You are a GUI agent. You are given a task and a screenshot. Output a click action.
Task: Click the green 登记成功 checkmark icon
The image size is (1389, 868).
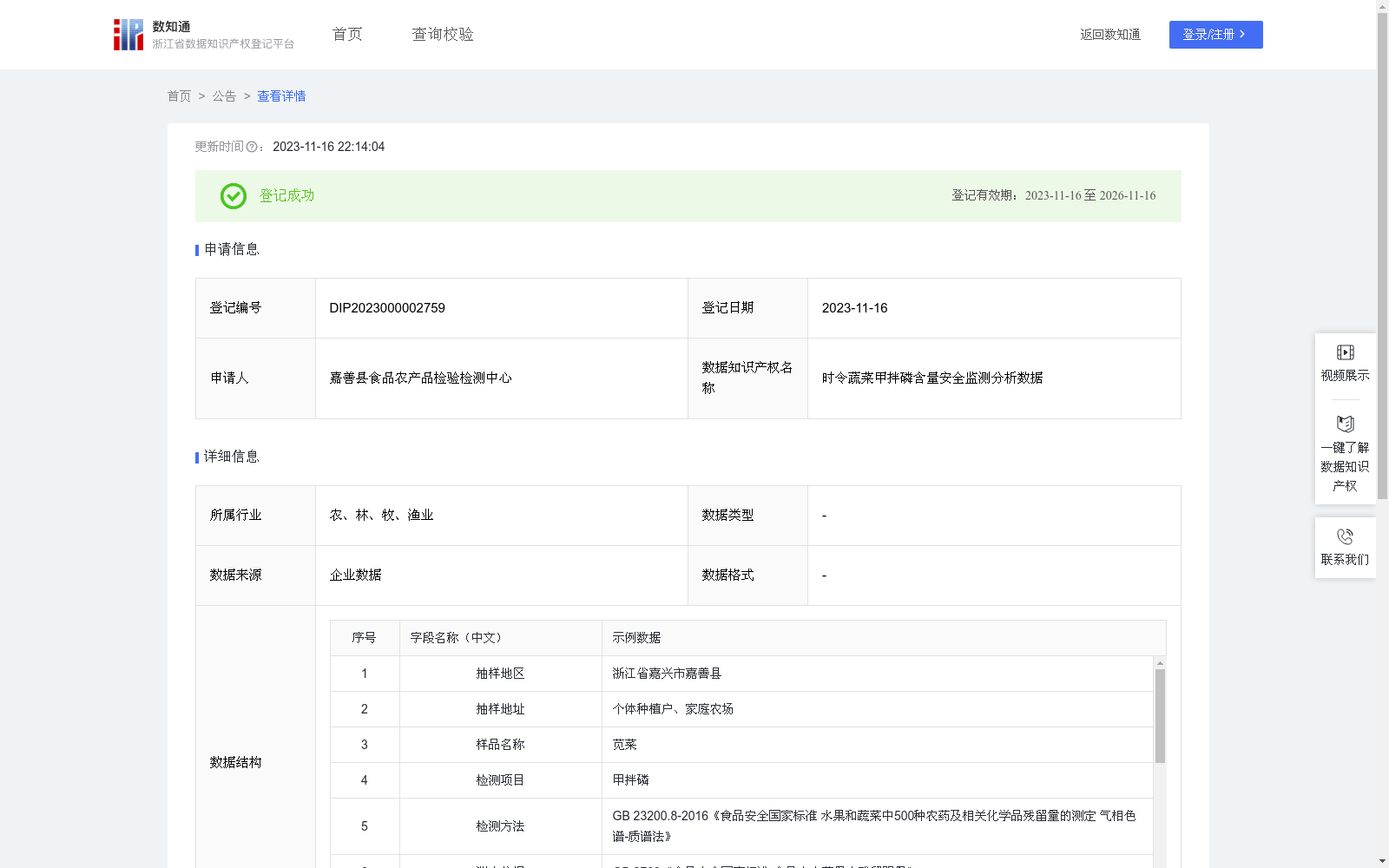coord(233,196)
